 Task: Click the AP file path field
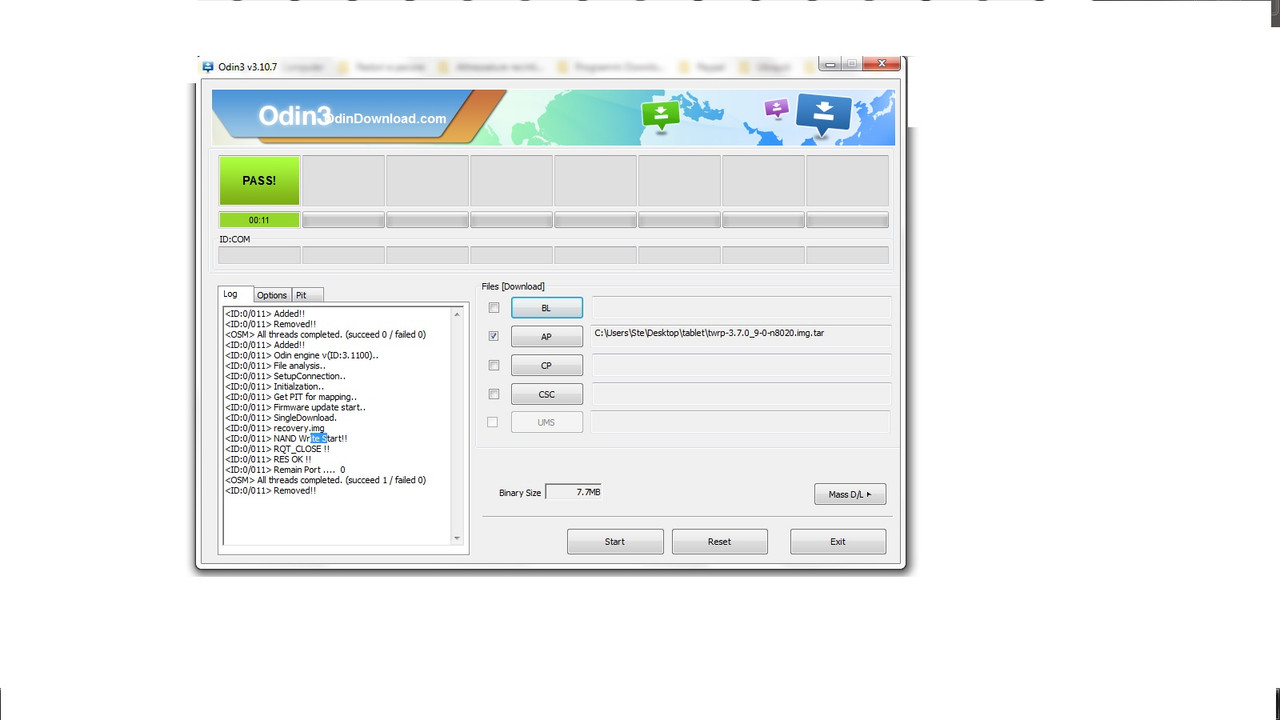740,336
